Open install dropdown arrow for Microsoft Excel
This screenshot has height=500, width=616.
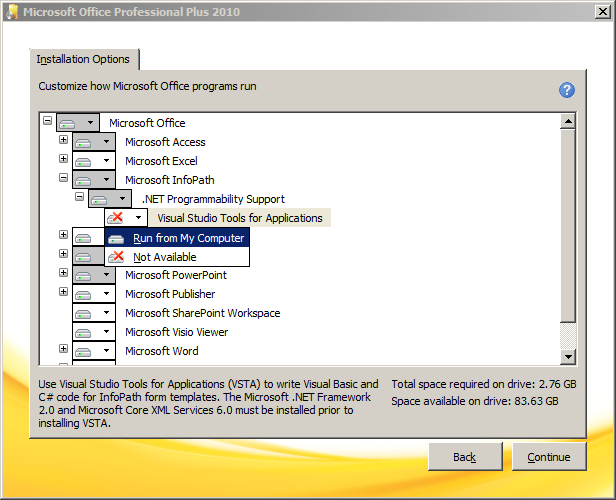point(106,160)
